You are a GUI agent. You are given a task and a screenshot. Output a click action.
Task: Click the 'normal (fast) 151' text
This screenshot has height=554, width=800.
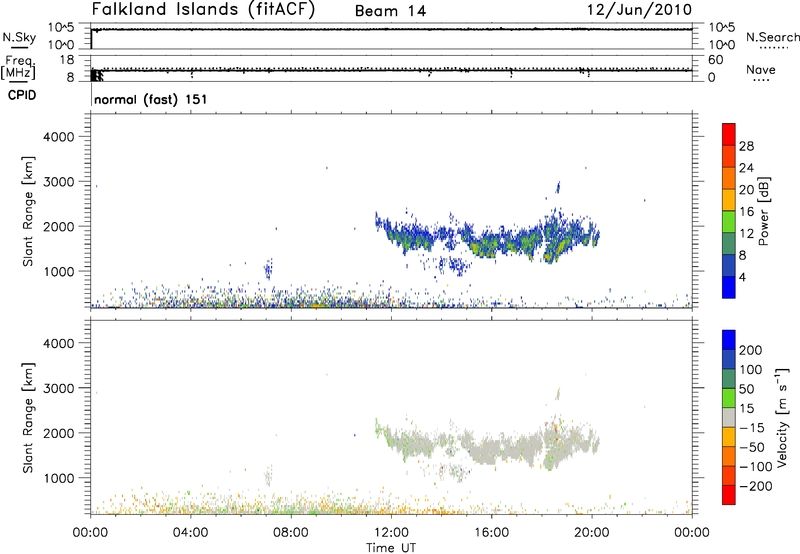click(151, 99)
